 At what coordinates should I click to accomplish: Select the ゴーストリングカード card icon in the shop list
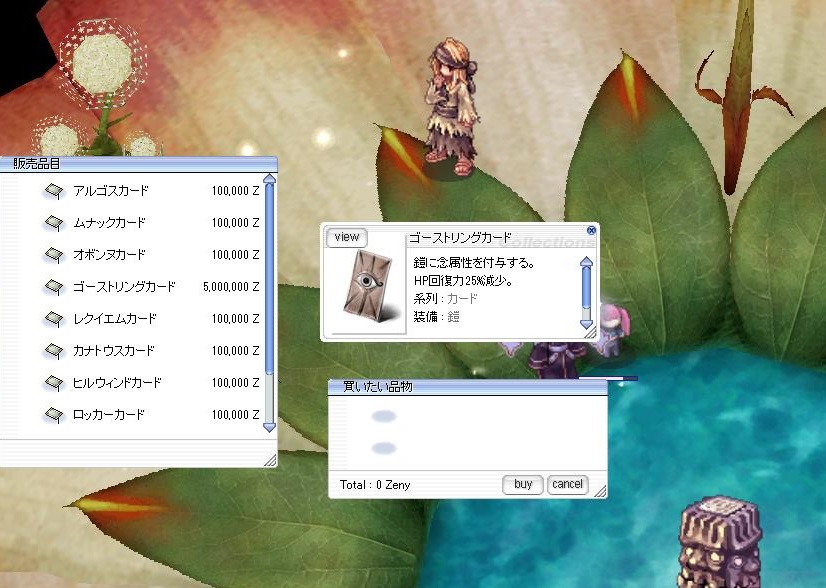click(x=53, y=287)
